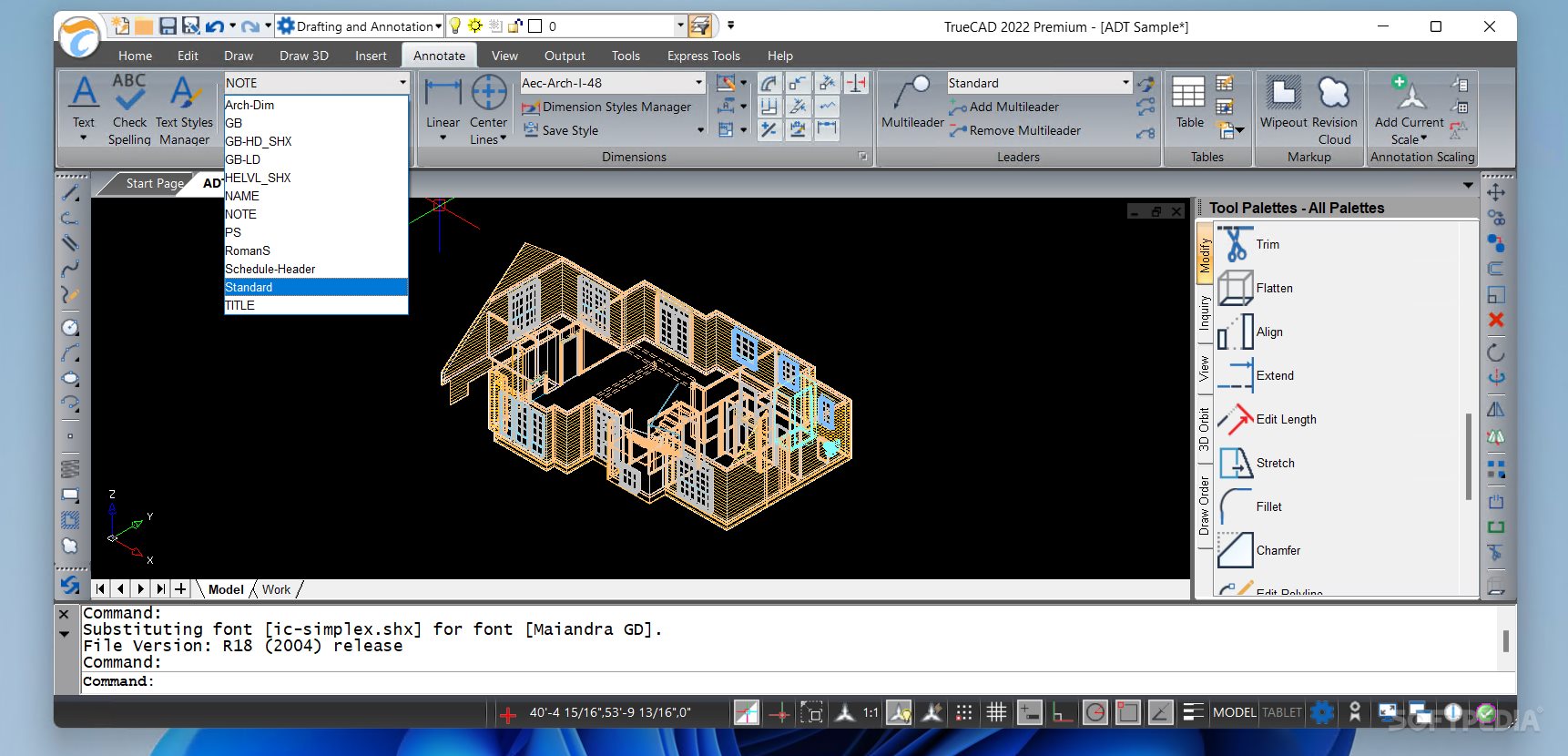Toggle layer on/off lightbulb icon
The image size is (1568, 756).
point(455,26)
